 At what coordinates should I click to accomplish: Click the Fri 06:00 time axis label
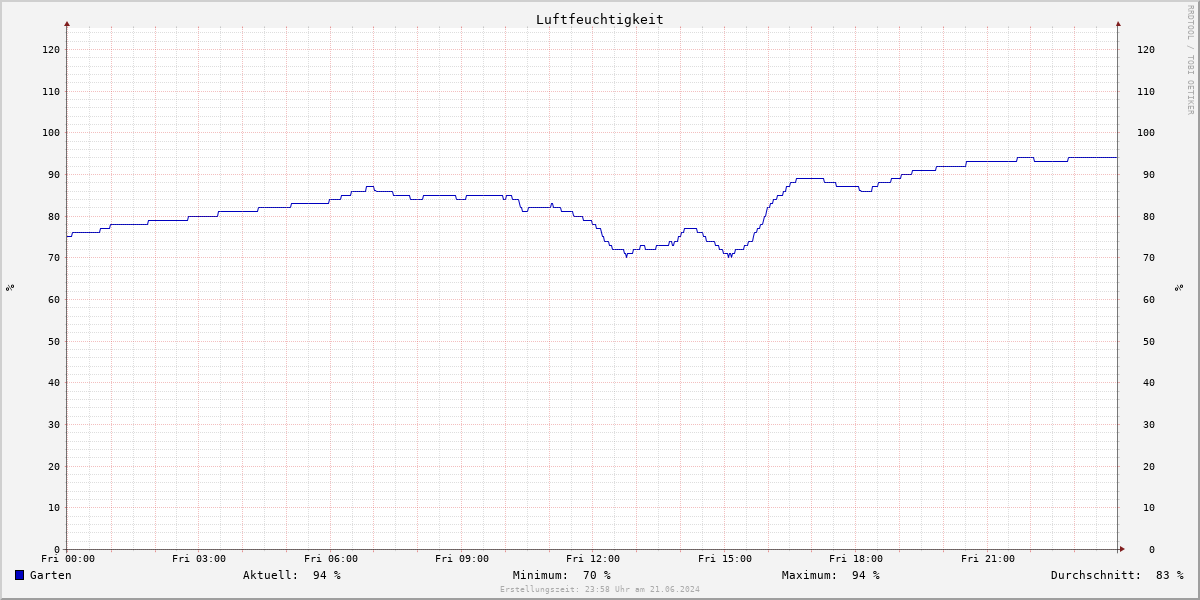click(x=331, y=559)
